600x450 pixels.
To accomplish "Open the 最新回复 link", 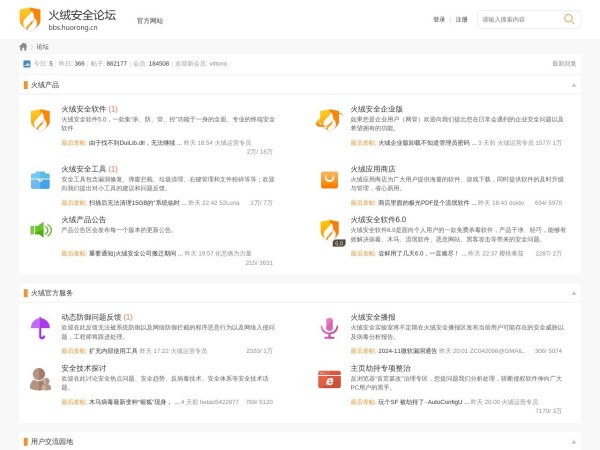I will (564, 63).
